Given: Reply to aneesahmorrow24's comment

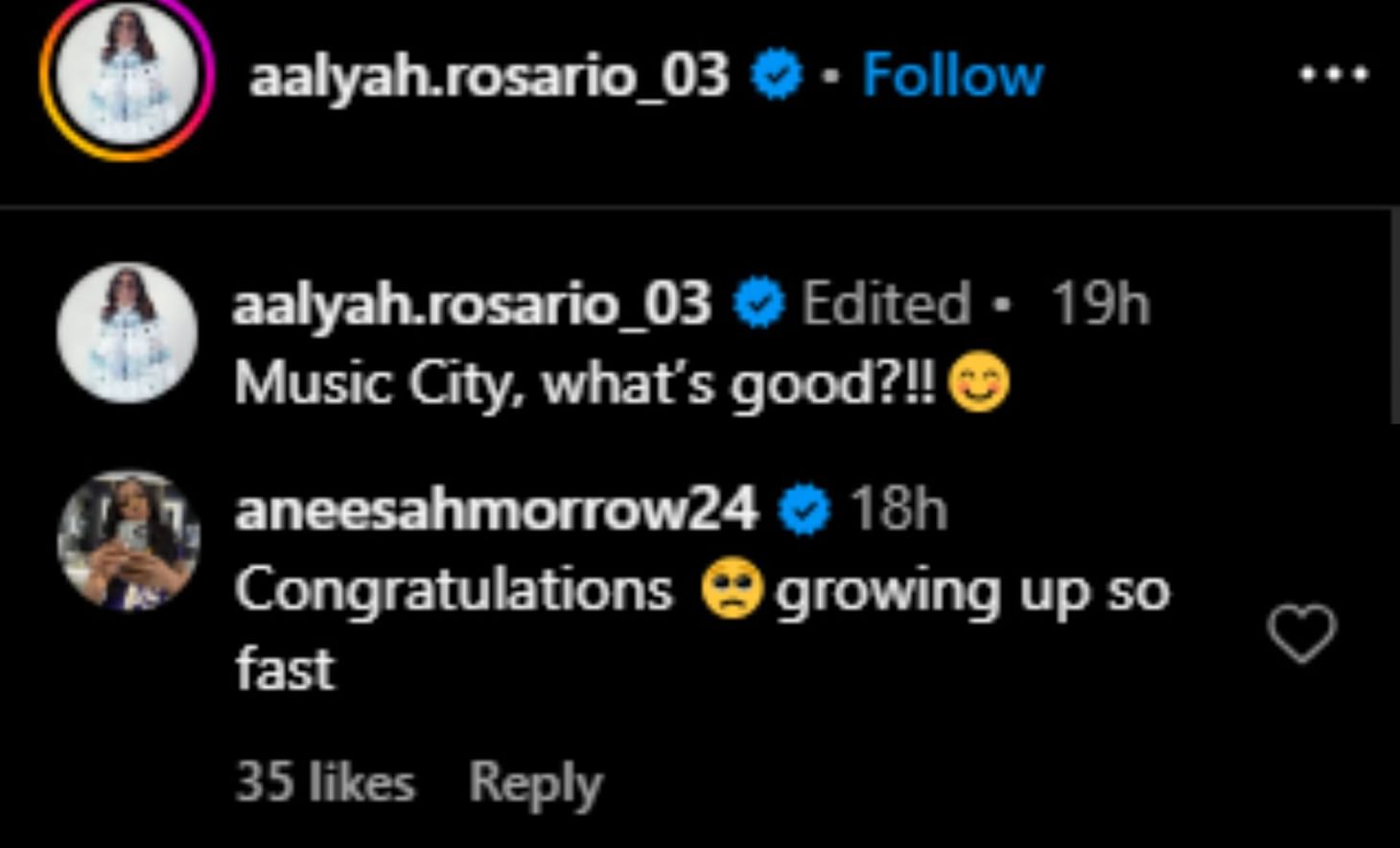Looking at the screenshot, I should coord(535,784).
